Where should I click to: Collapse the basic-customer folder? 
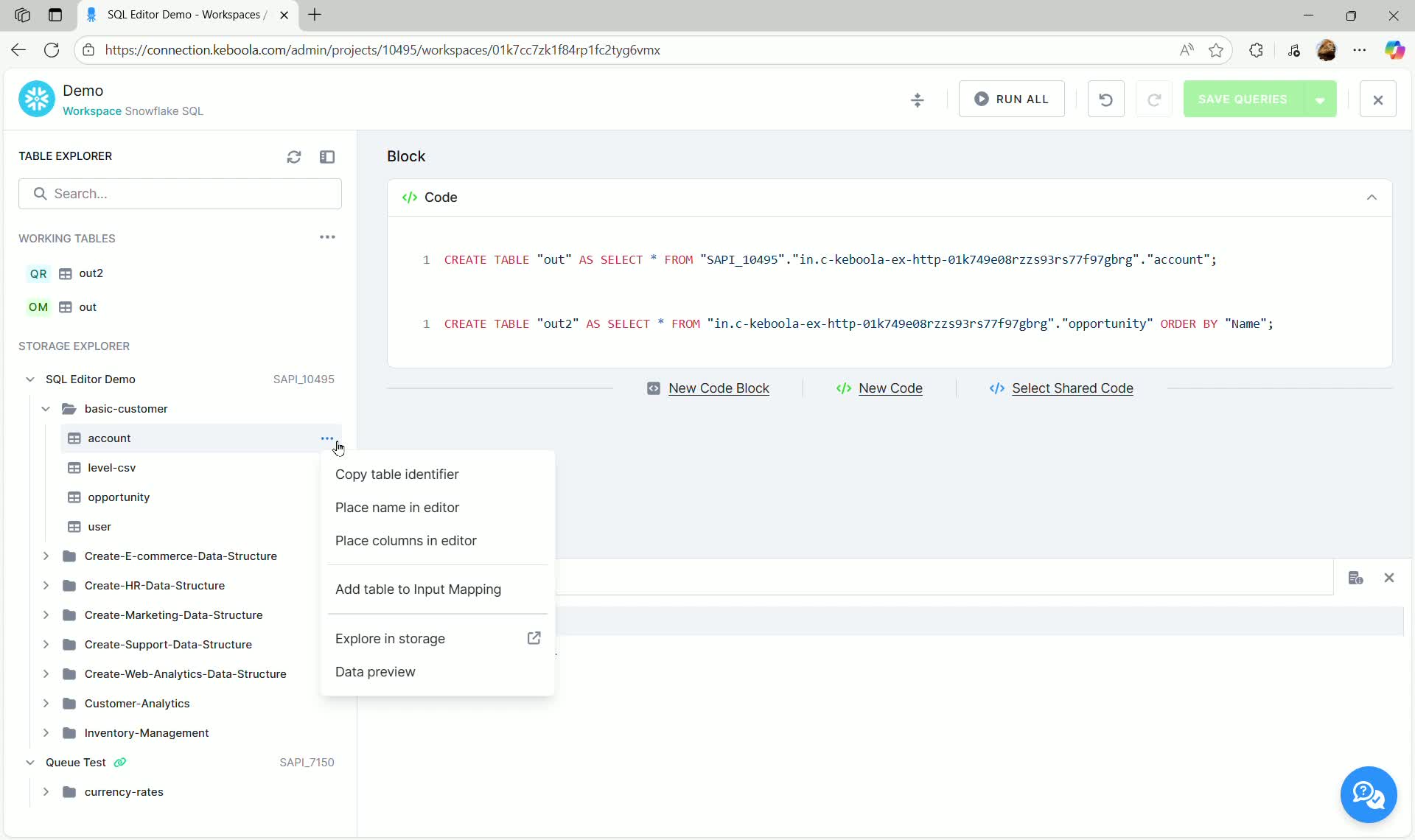pos(46,408)
